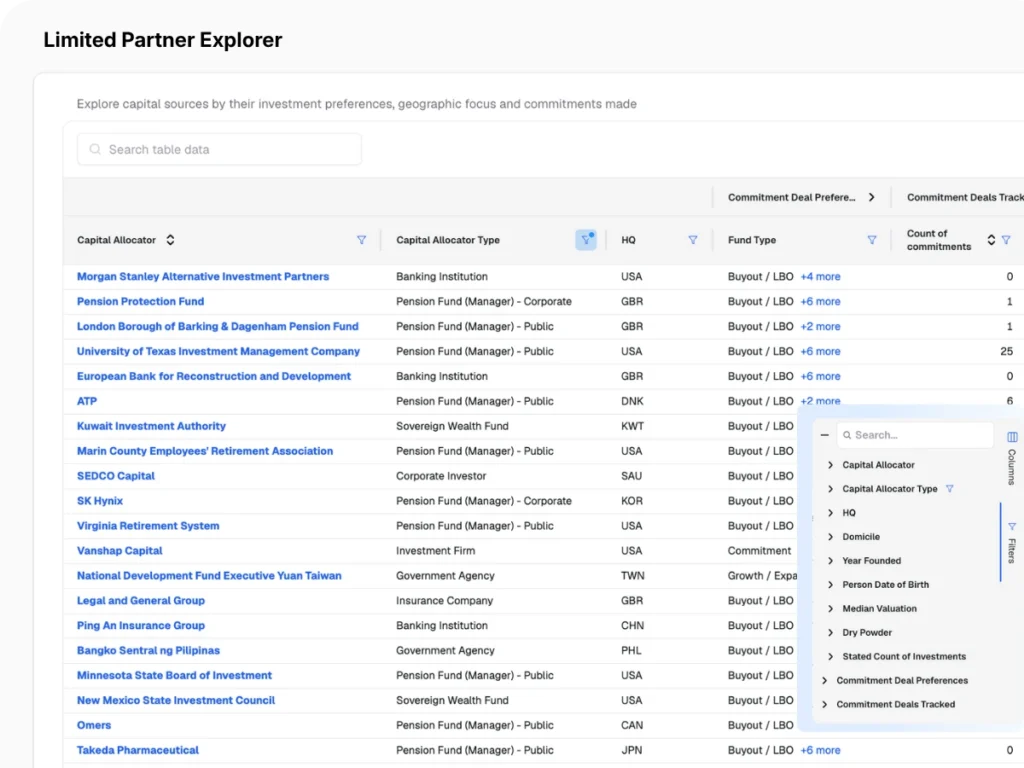Collapse all groups with minus button in panel

coord(825,435)
